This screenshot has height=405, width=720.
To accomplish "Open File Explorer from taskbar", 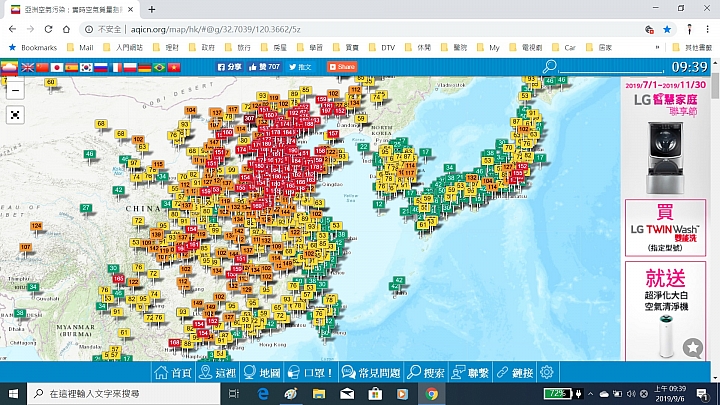I will pos(319,394).
